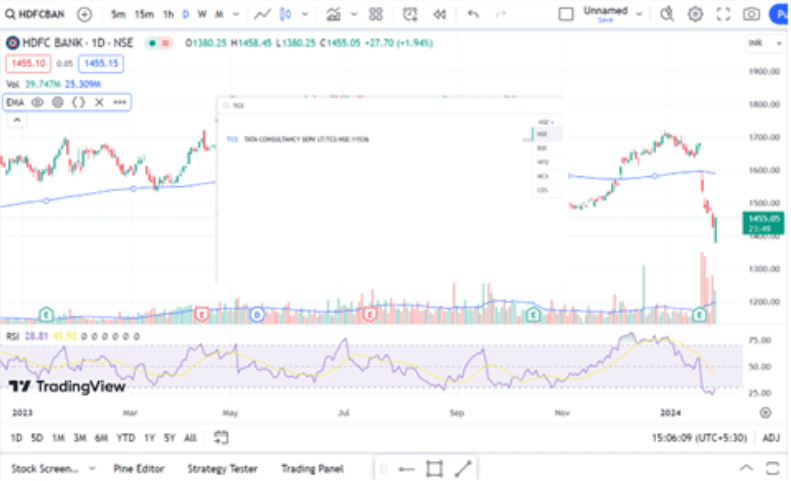The height and width of the screenshot is (481, 791).
Task: Open time axis settings icon at bottom right
Action: (x=765, y=413)
